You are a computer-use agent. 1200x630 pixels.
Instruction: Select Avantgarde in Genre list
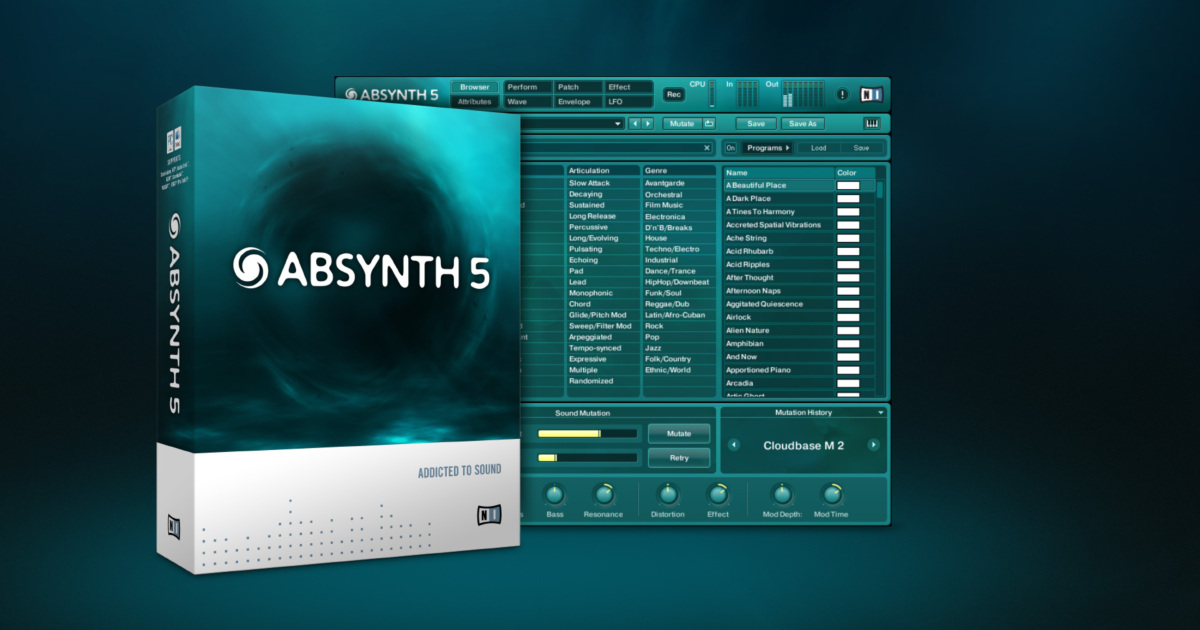coord(679,183)
